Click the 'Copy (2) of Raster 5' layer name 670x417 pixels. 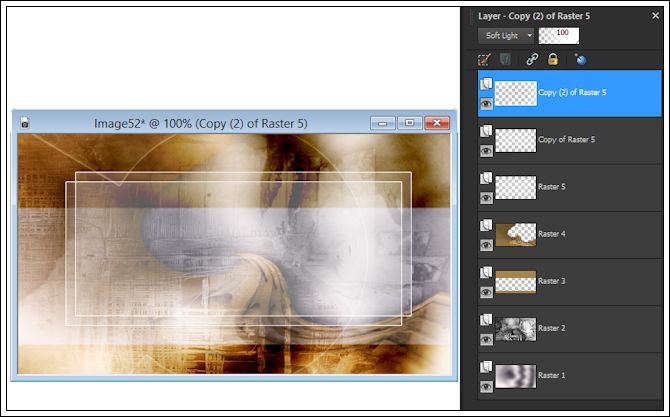click(572, 92)
